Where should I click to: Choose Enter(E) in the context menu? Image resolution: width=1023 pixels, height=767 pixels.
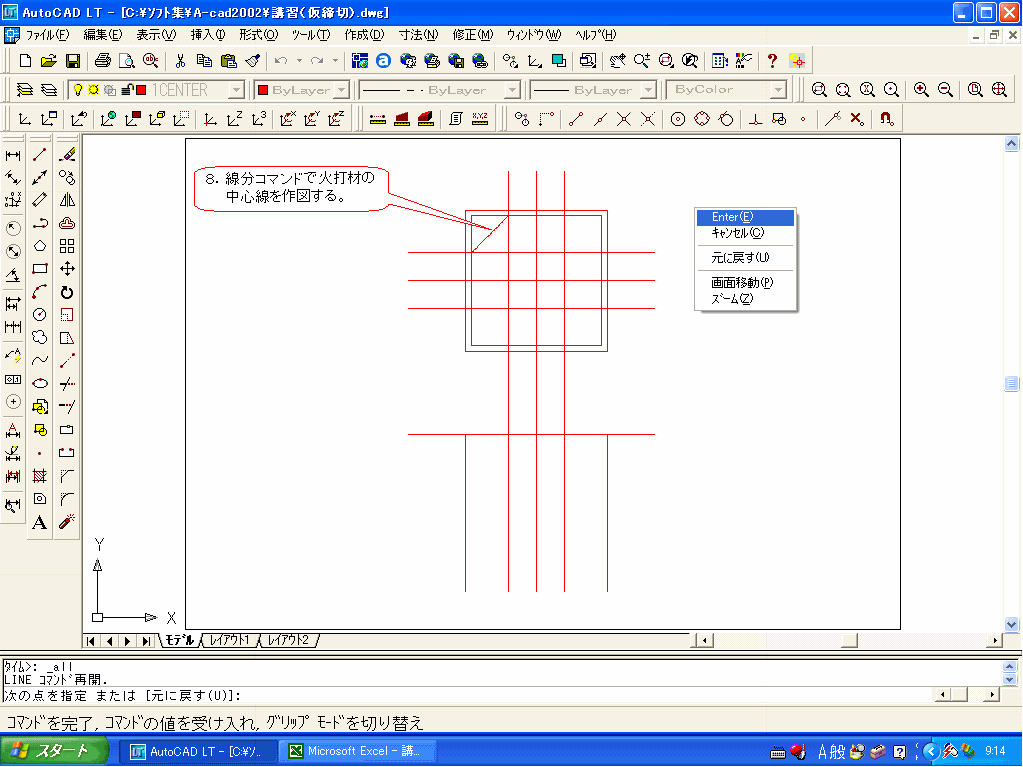pyautogui.click(x=745, y=217)
